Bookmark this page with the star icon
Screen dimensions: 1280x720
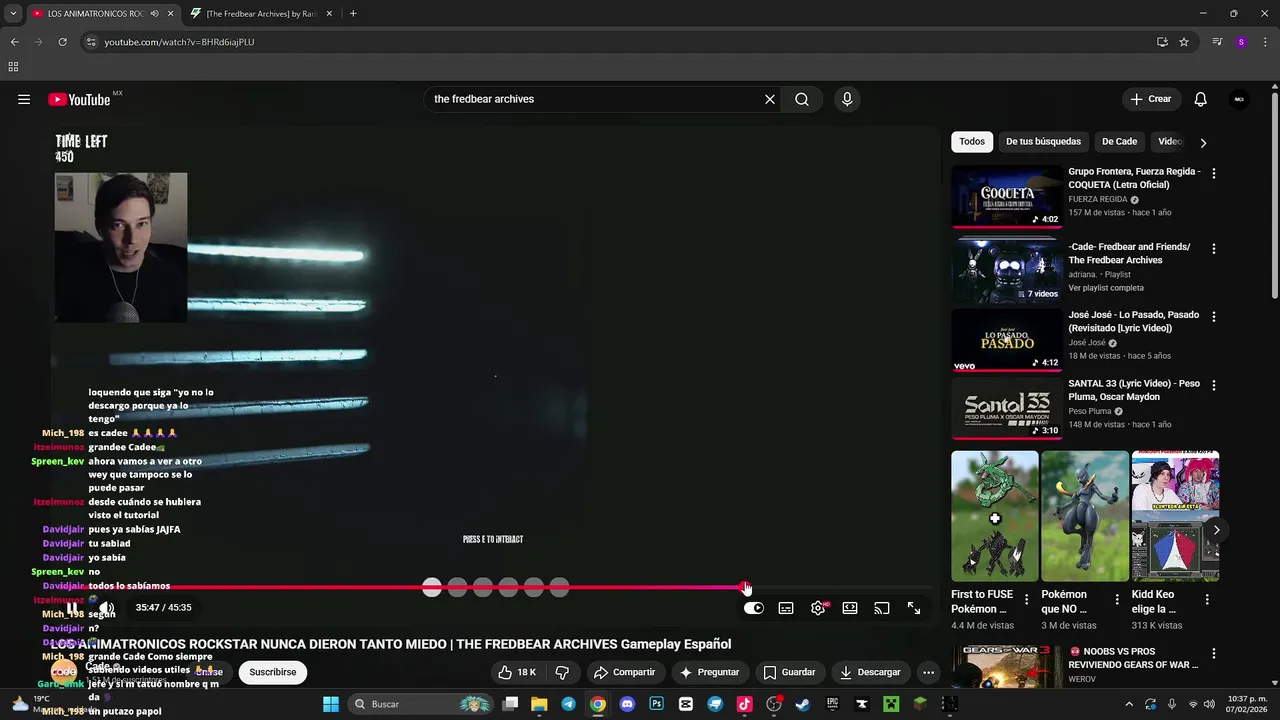1184,42
